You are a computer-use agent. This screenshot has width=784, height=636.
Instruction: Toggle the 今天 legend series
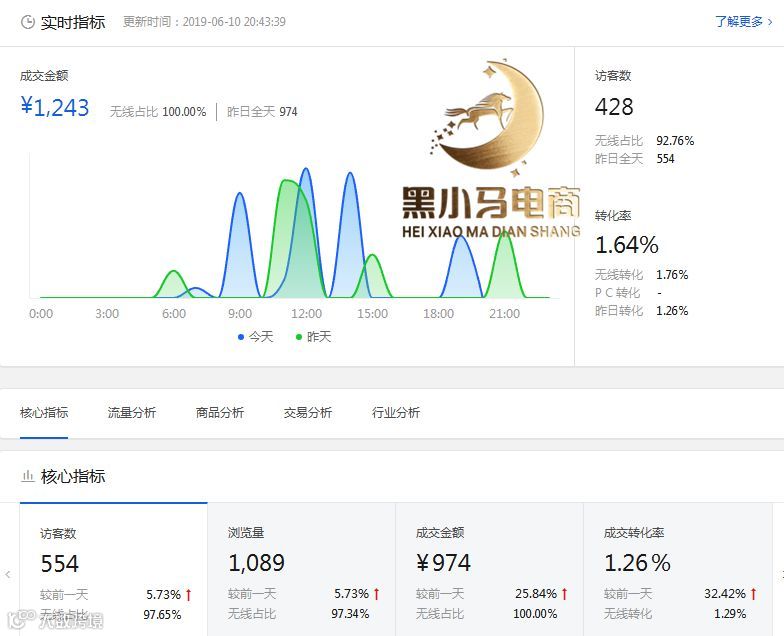point(256,336)
